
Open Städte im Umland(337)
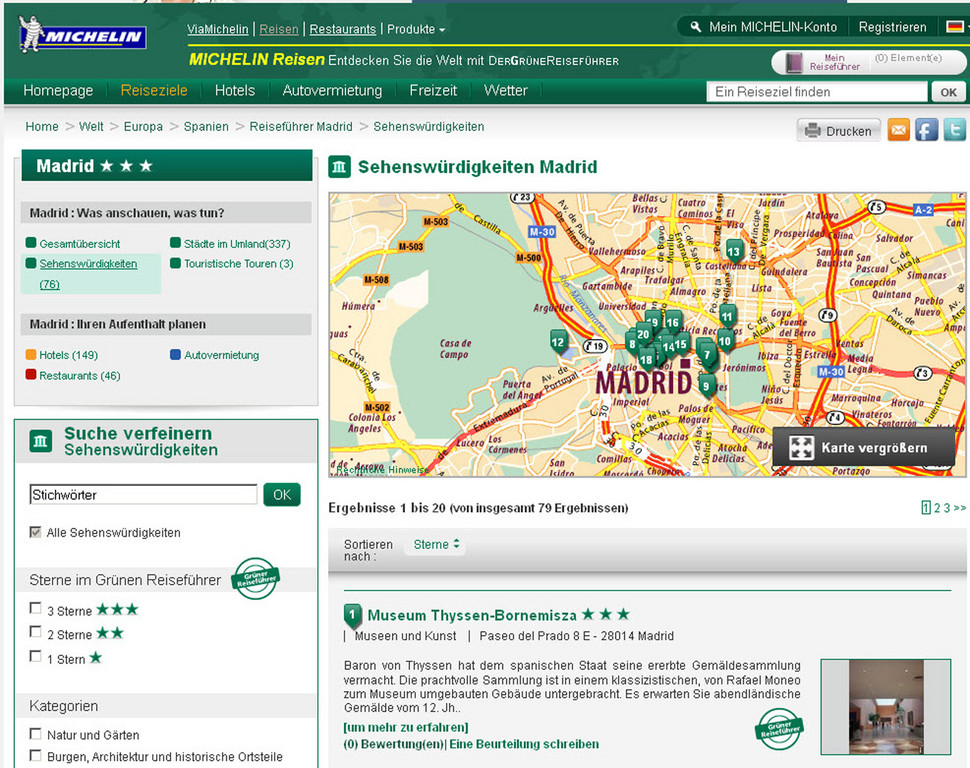click(x=237, y=244)
